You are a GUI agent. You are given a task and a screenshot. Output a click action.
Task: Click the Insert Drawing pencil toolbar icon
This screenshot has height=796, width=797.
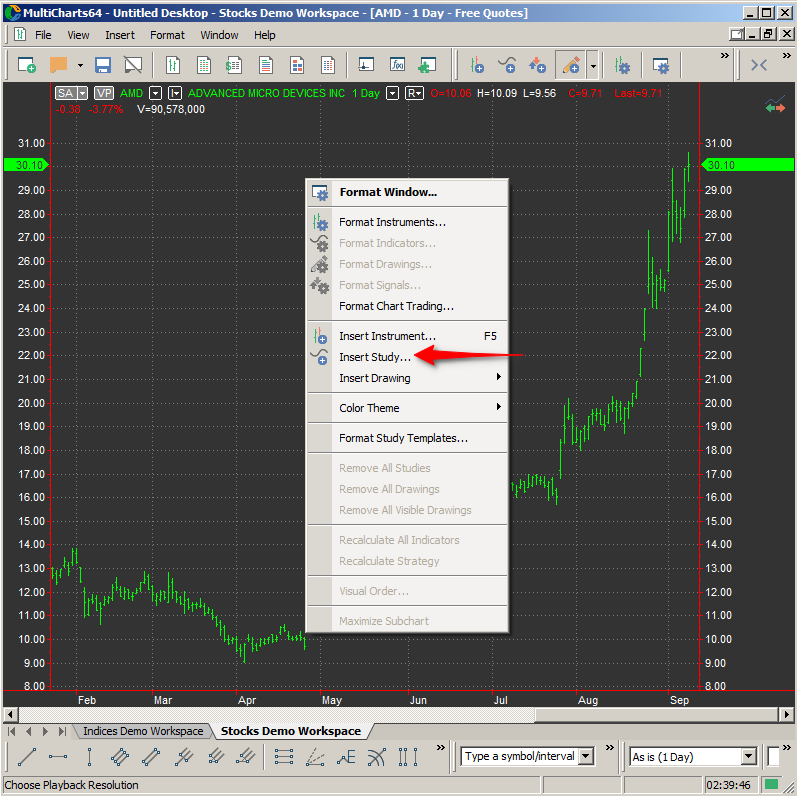[x=570, y=65]
